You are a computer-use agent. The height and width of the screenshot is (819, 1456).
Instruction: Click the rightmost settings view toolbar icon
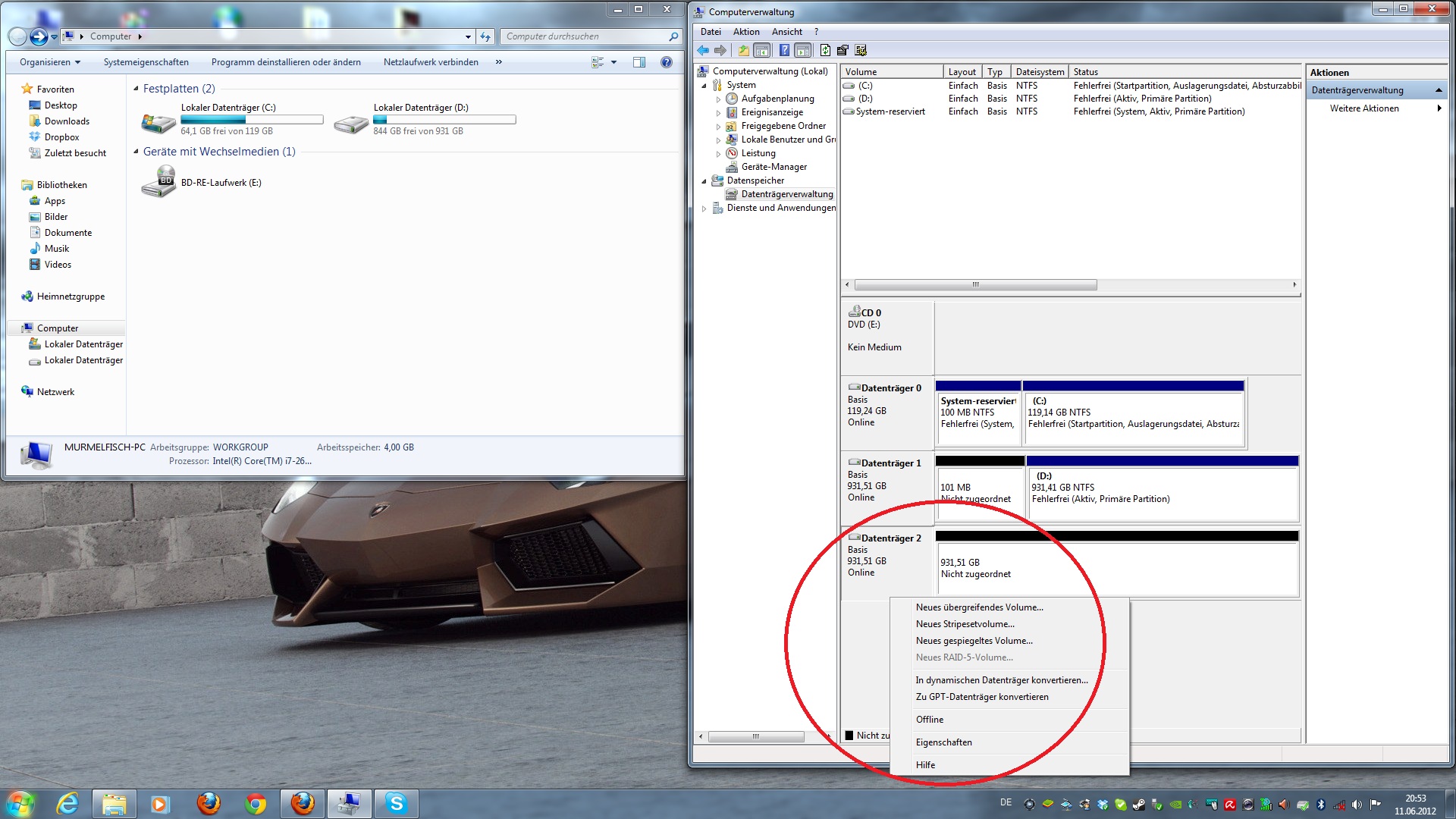(x=861, y=50)
